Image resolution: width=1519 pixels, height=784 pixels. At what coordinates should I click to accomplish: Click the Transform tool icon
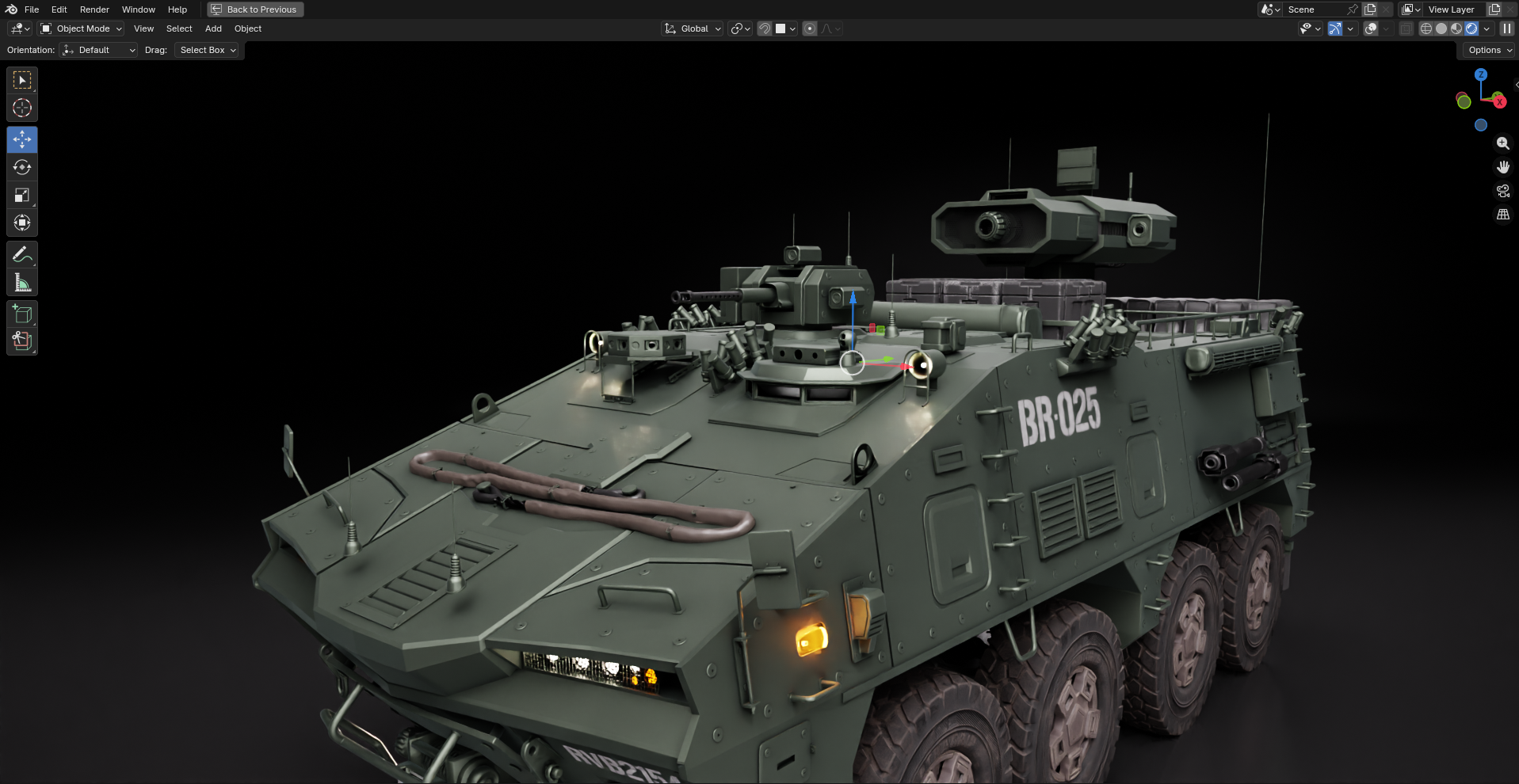[x=22, y=223]
